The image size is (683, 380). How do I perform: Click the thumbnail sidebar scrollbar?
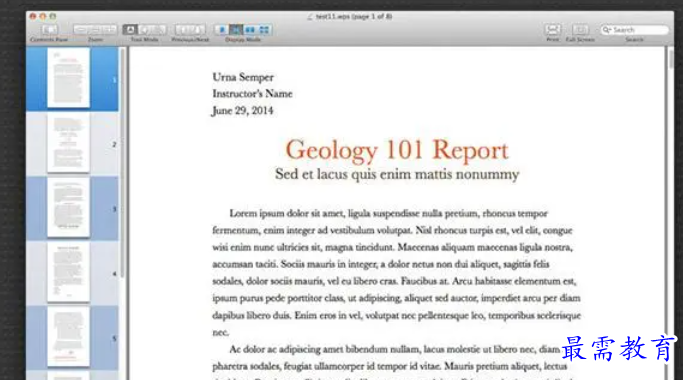123,163
